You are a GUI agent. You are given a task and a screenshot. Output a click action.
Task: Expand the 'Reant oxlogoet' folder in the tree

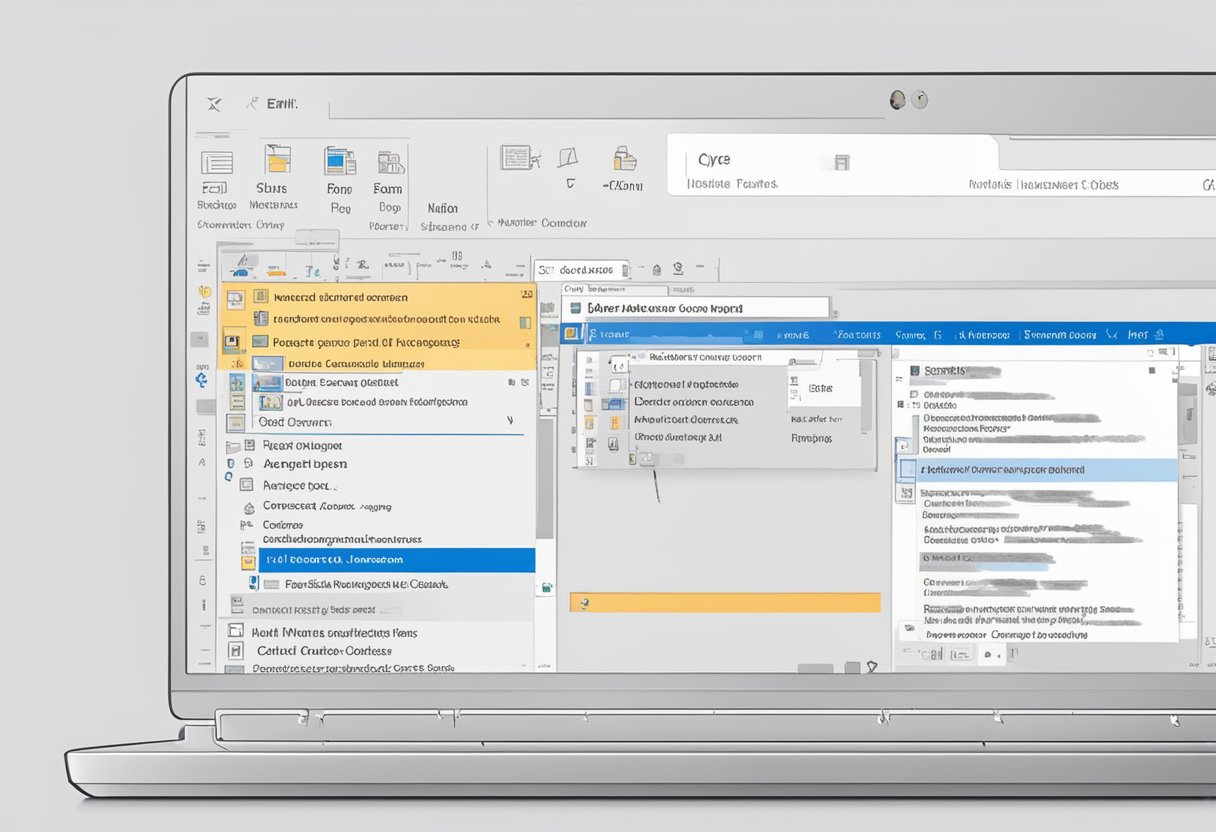click(233, 446)
